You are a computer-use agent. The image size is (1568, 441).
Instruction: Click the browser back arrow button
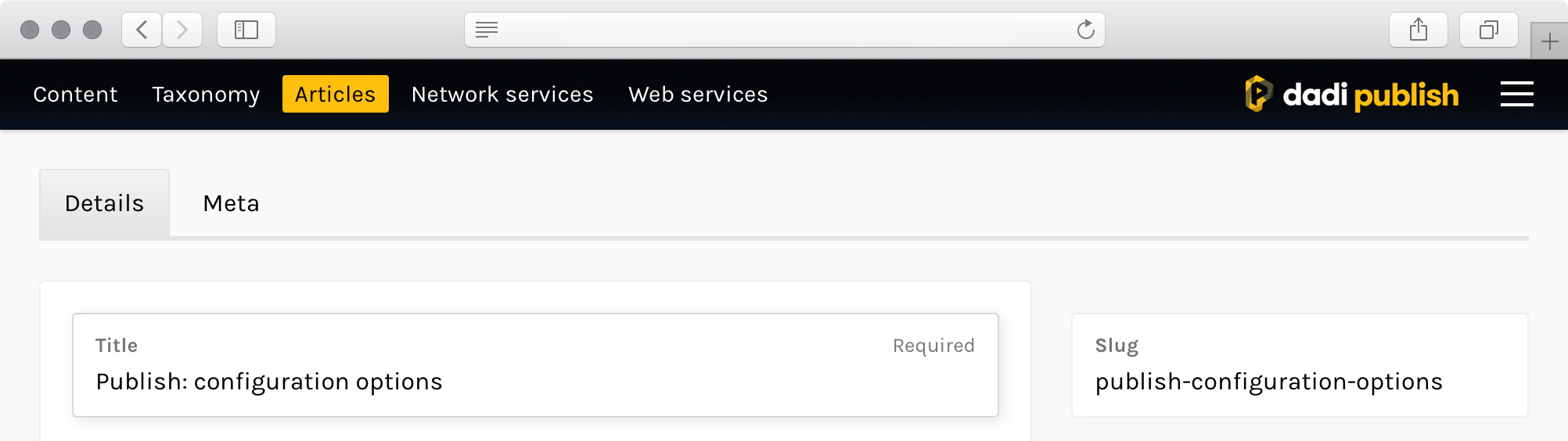coord(142,30)
